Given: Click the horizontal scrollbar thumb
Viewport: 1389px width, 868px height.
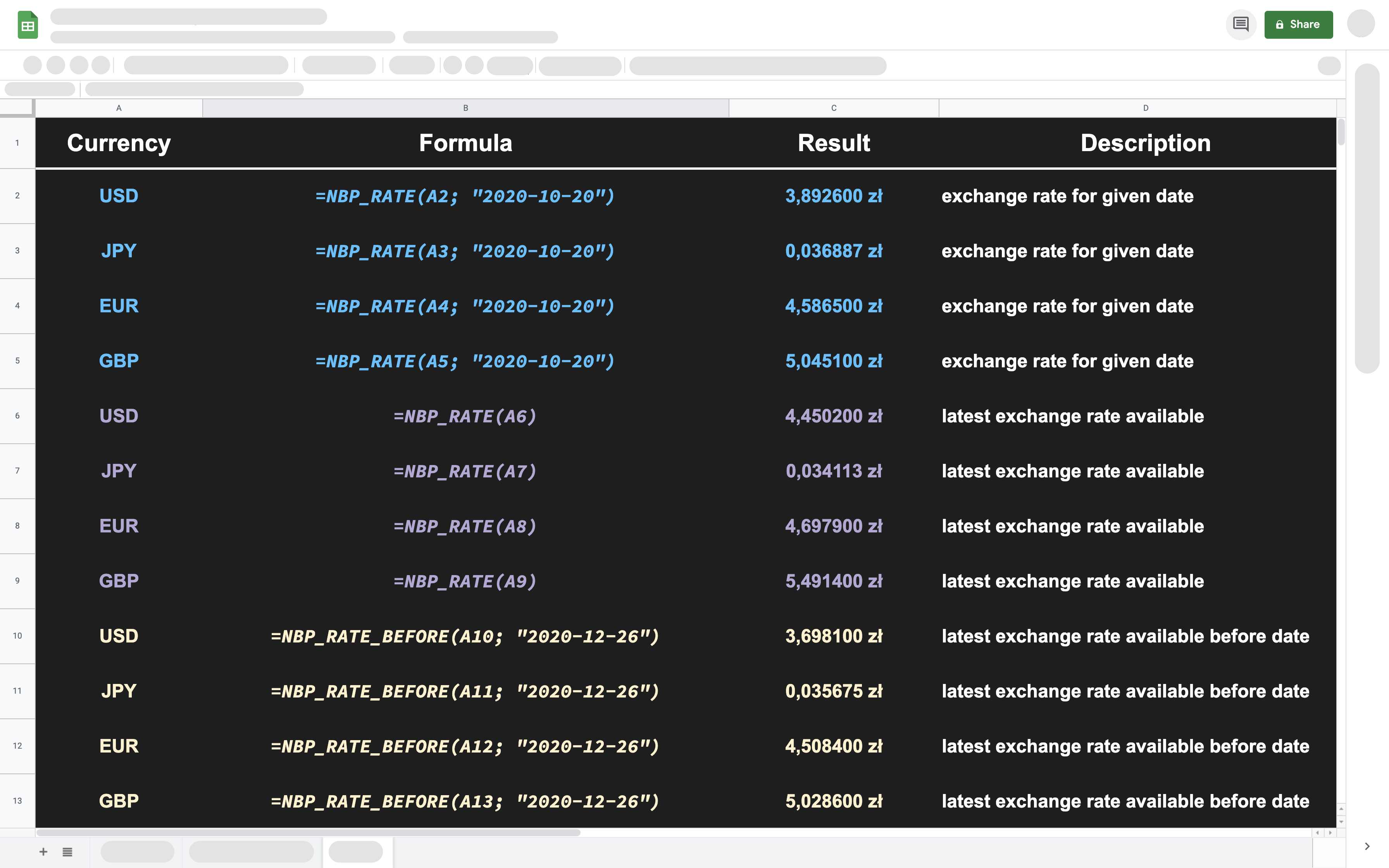Looking at the screenshot, I should [x=309, y=832].
